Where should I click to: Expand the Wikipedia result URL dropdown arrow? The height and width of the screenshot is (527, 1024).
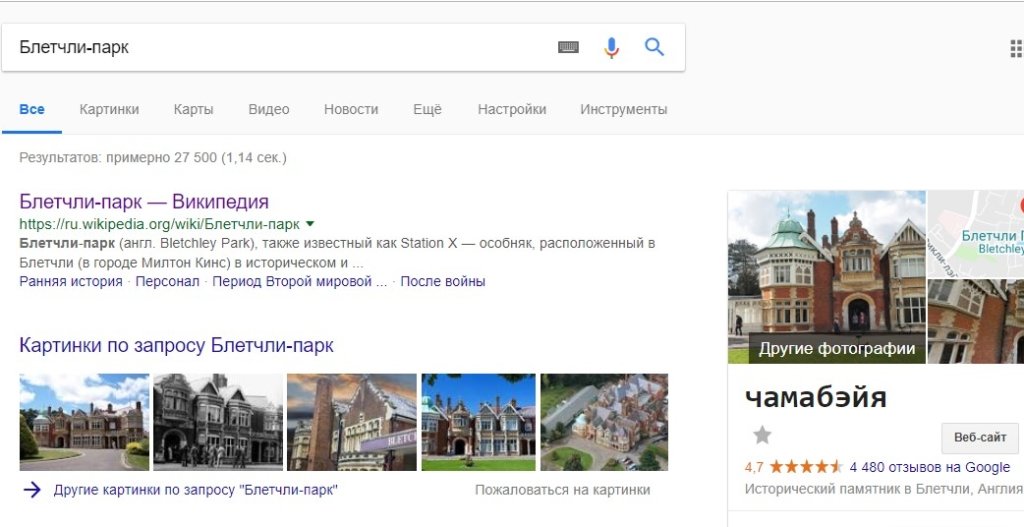click(310, 224)
